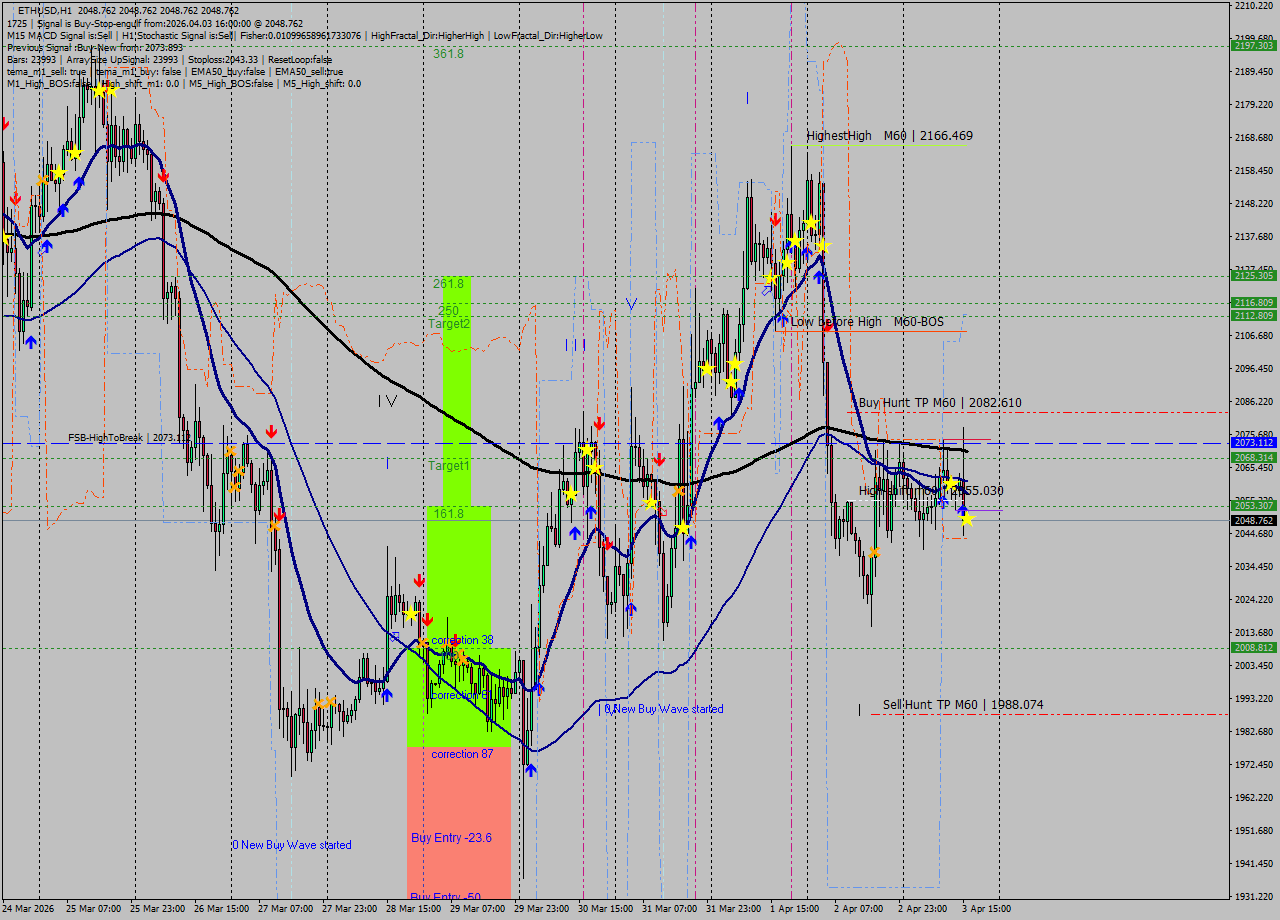Select the blue "V" wave label
Viewport: 1280px width, 920px height.
point(630,302)
